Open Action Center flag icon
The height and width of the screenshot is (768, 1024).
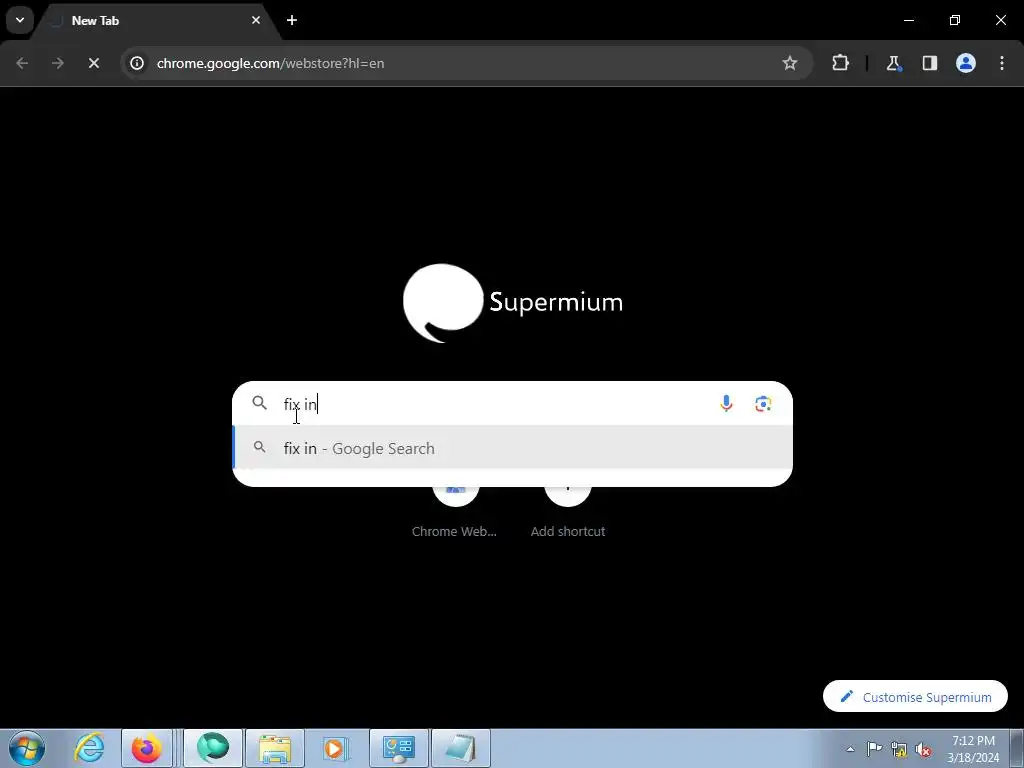[874, 749]
